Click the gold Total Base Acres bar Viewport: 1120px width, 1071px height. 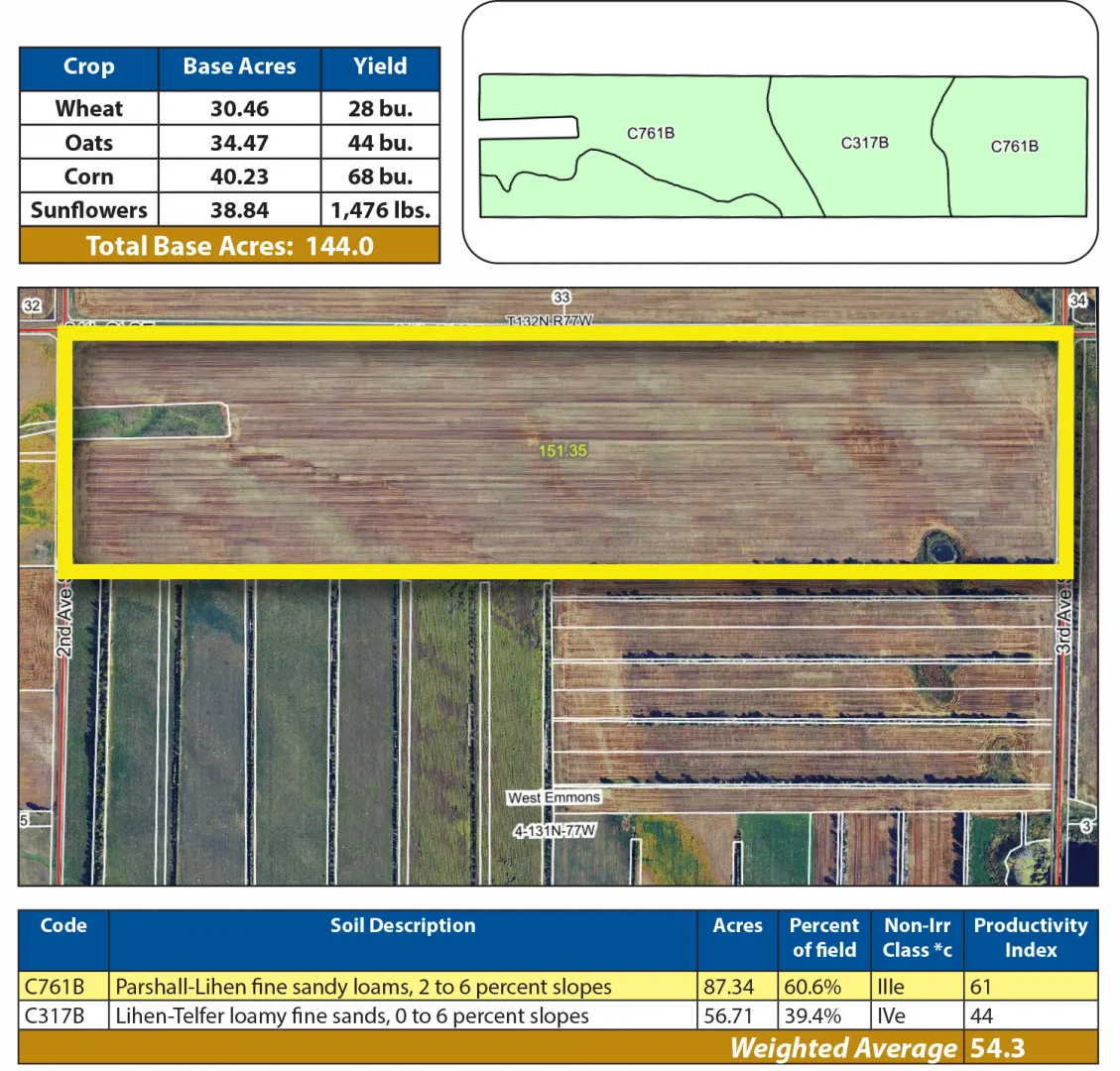(229, 246)
